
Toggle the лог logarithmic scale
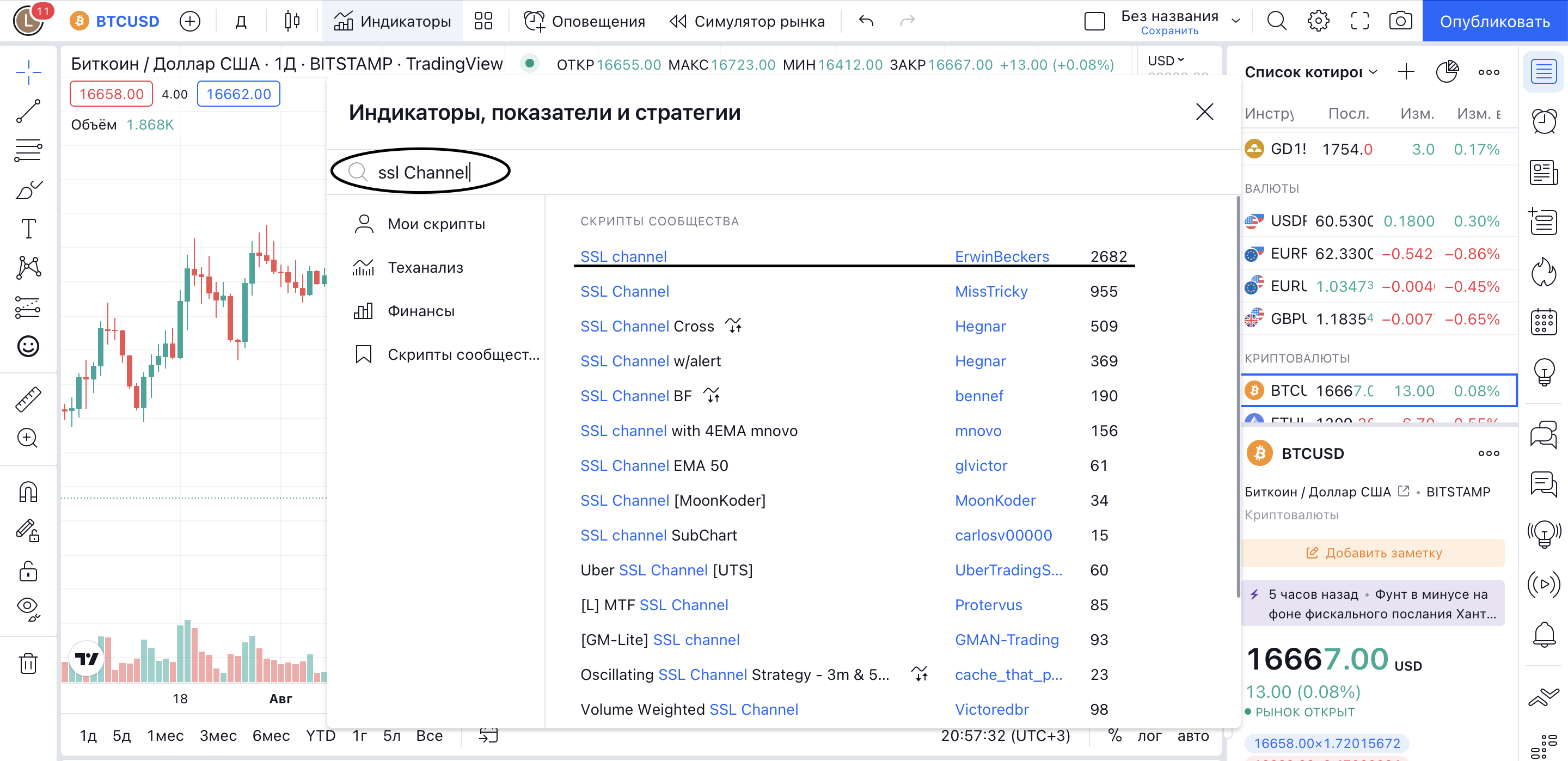click(x=1149, y=735)
